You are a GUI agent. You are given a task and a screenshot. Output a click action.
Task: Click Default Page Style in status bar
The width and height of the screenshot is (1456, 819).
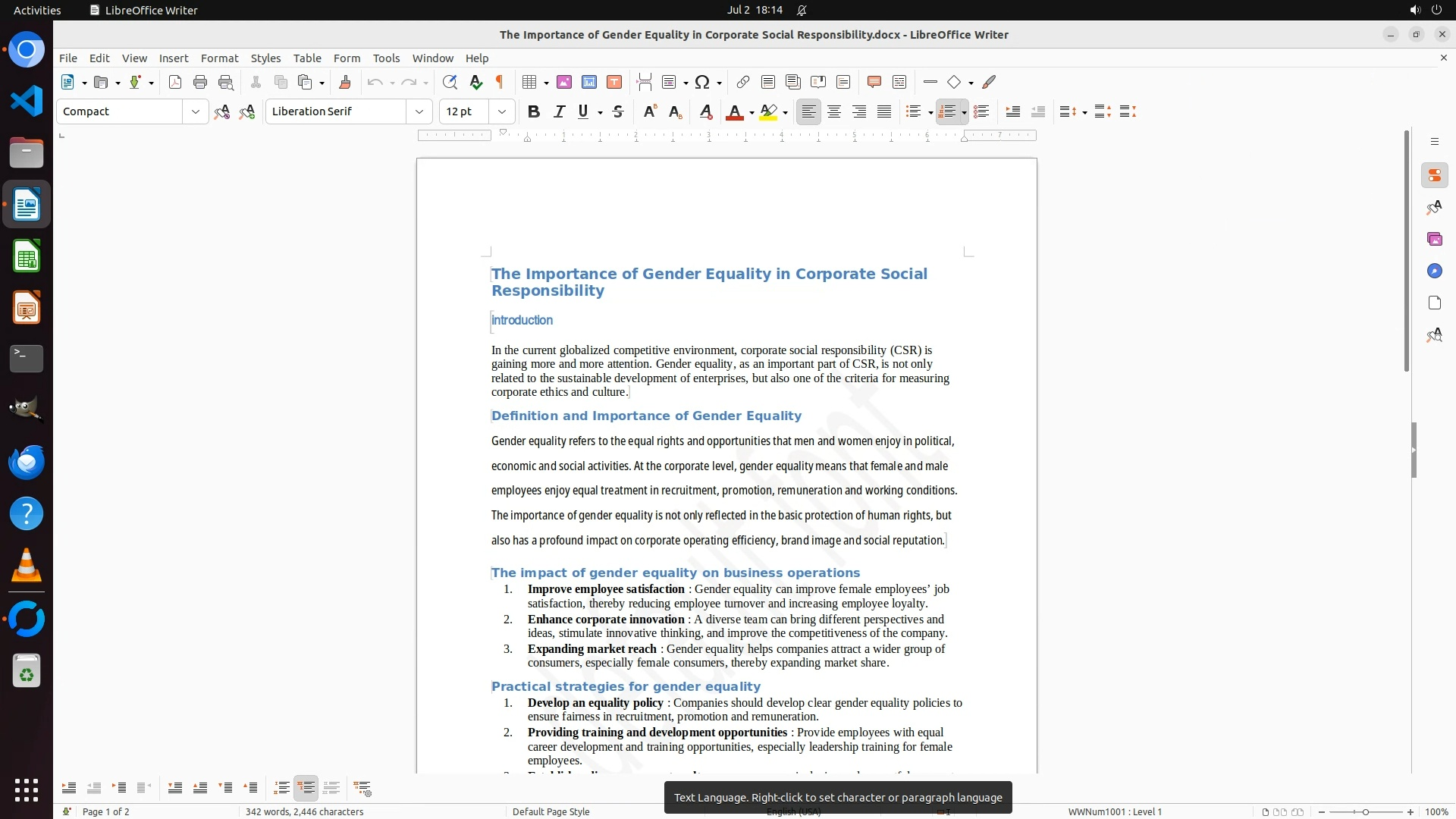tap(551, 812)
